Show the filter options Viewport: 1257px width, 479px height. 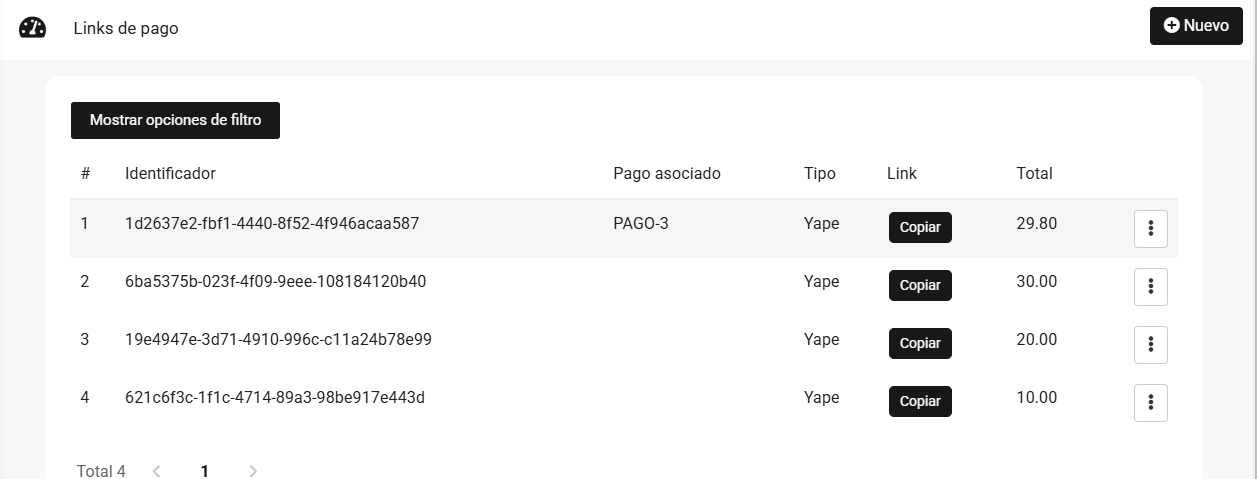point(175,120)
